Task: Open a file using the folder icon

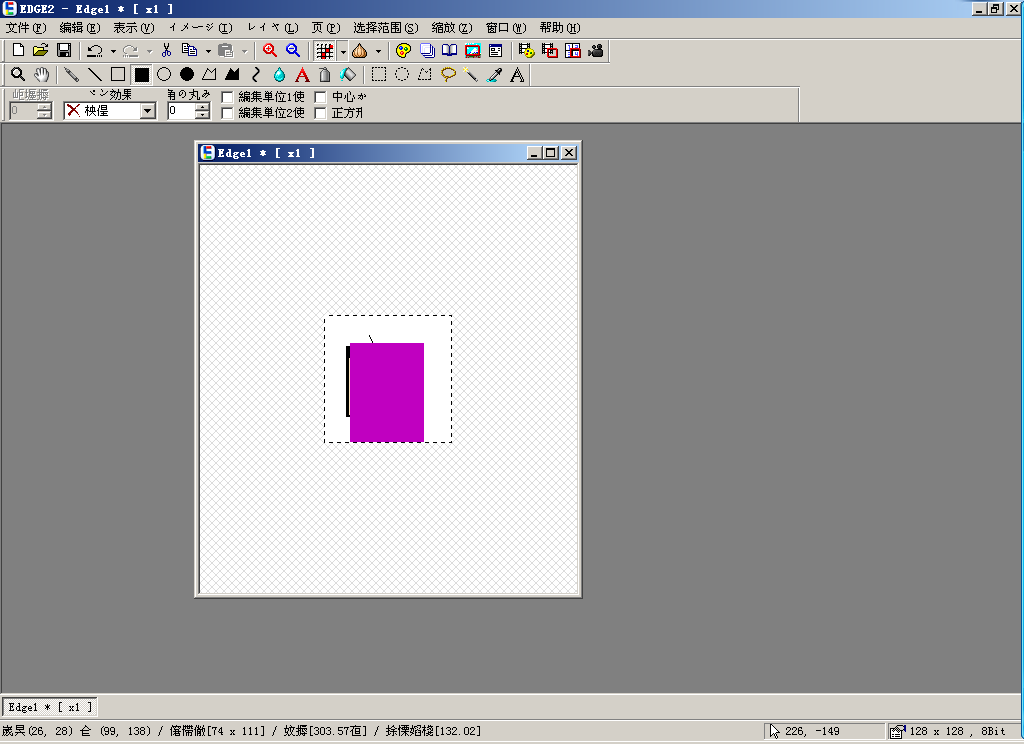Action: (x=40, y=50)
